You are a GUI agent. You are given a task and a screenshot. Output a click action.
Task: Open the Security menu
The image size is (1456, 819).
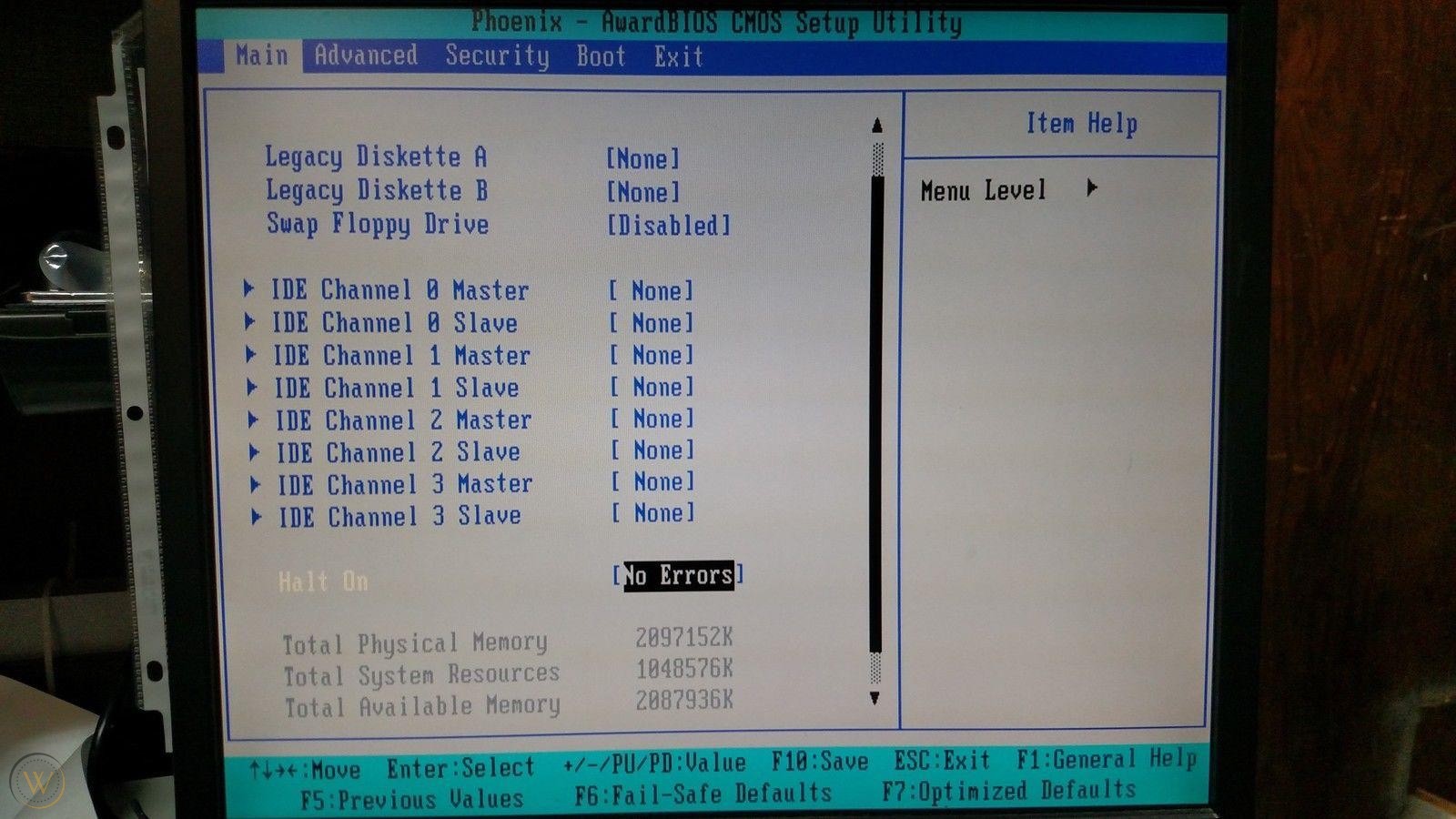click(x=496, y=56)
